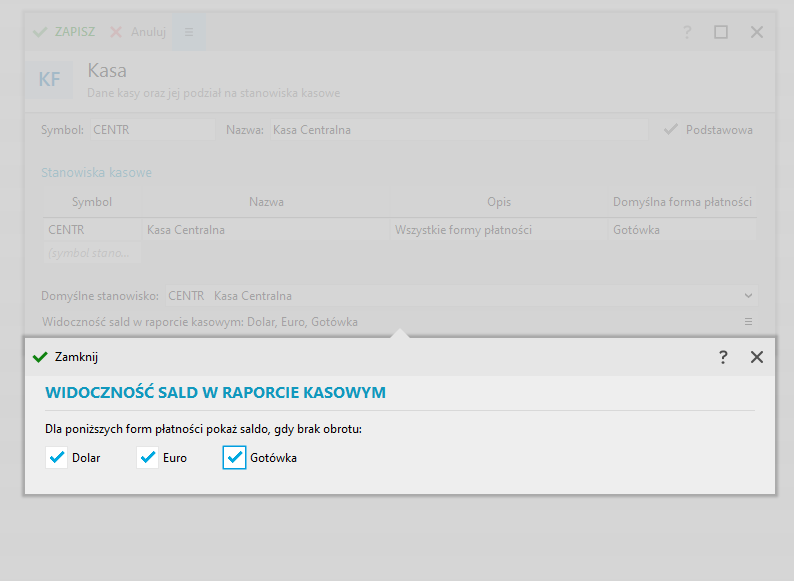
Task: Open the hamburger menu next to Anuluj
Action: pyautogui.click(x=189, y=32)
